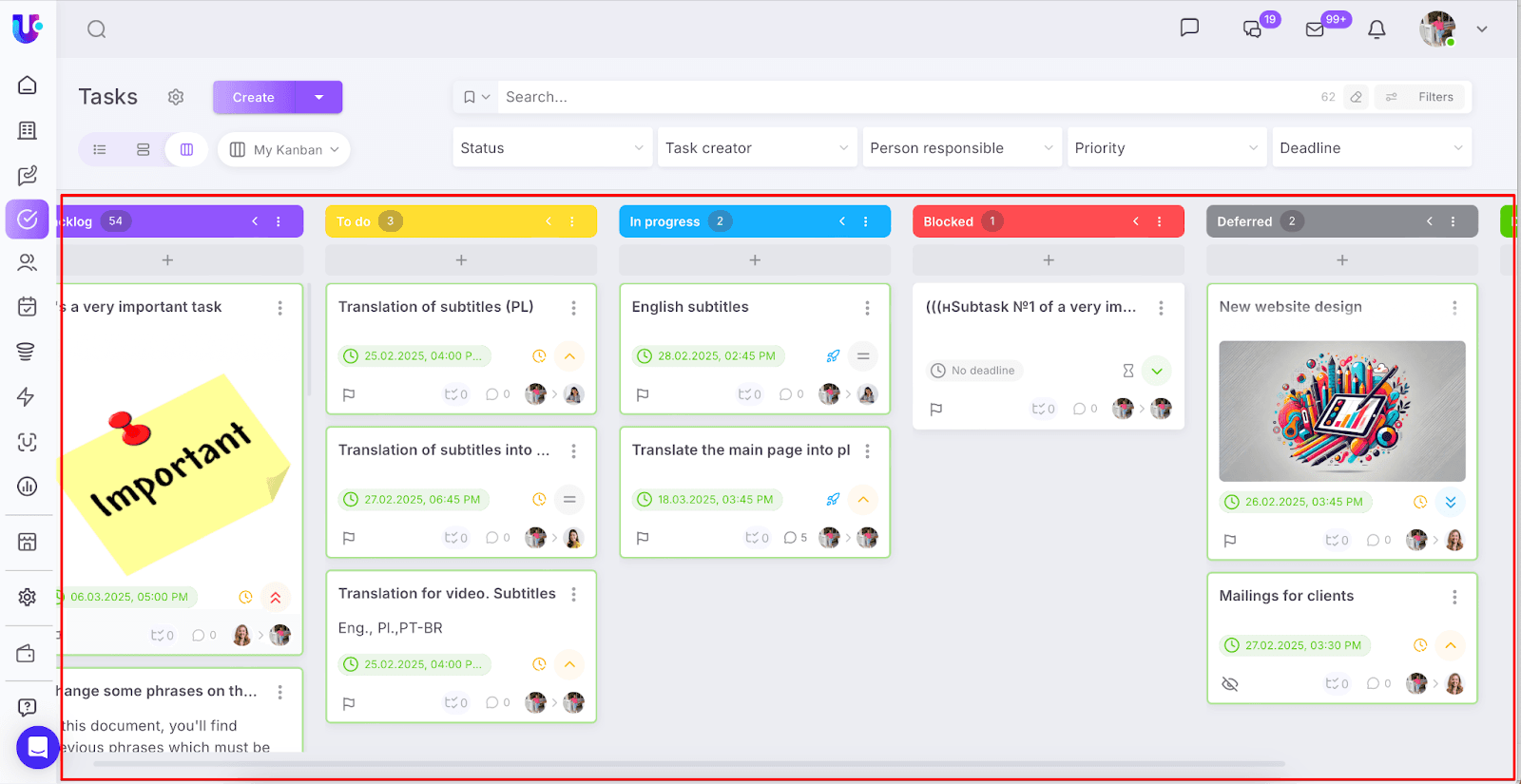The image size is (1521, 784).
Task: Open the My Kanban dropdown
Action: (284, 150)
